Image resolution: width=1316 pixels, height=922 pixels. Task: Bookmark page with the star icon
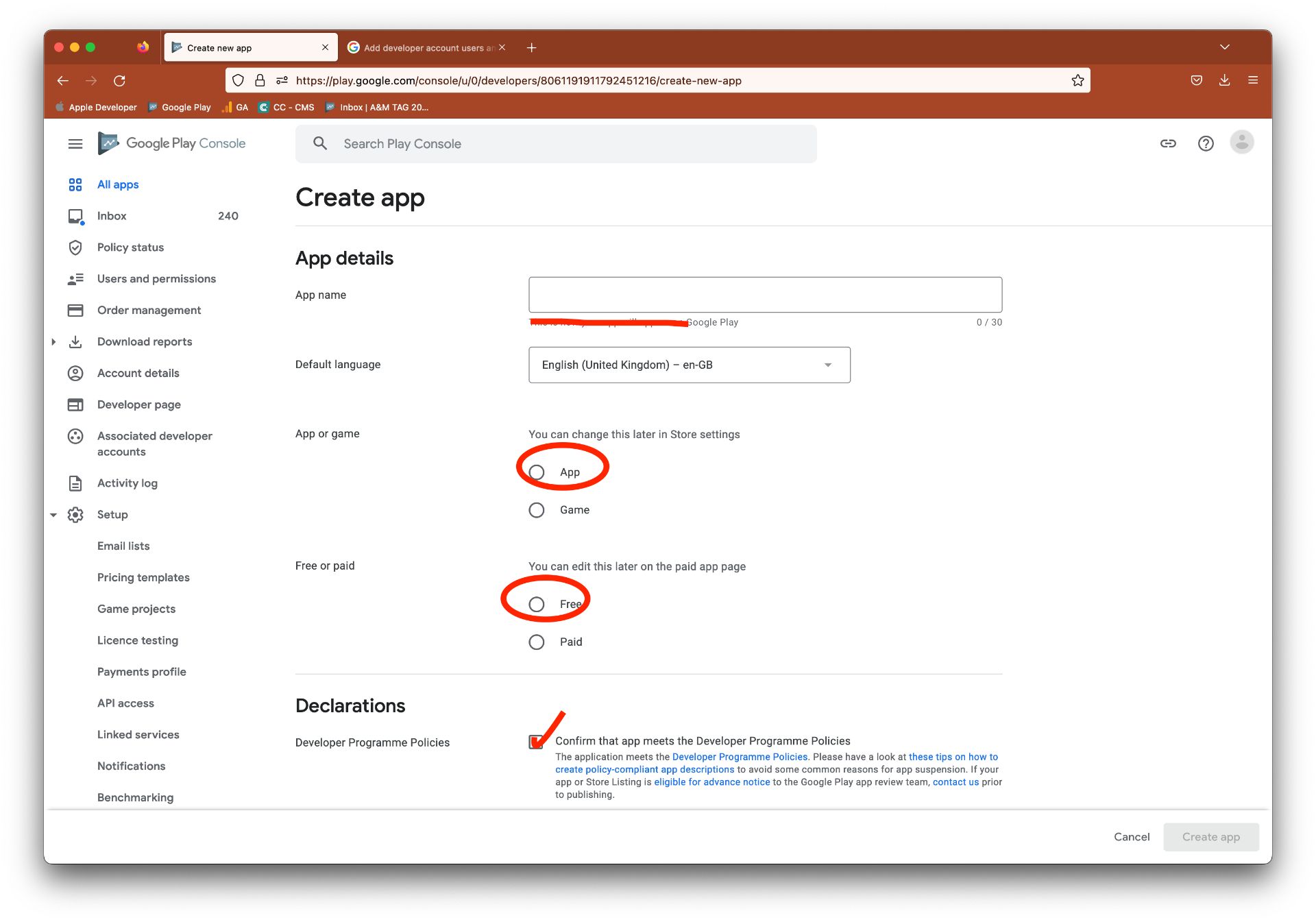1077,81
